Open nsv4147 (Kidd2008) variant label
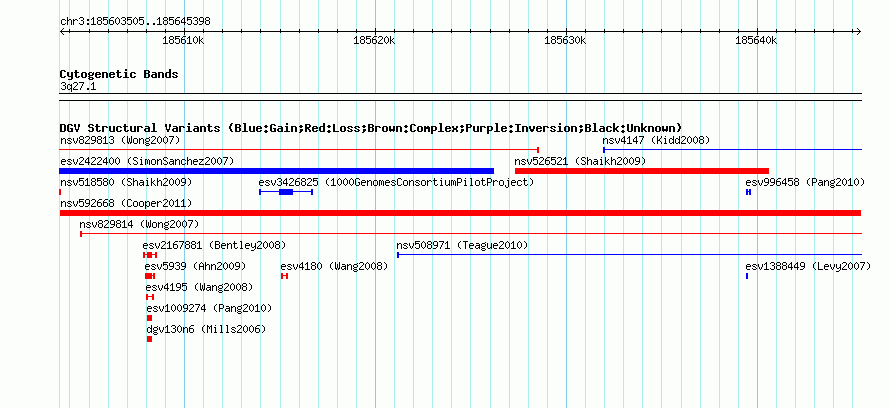 [656, 140]
